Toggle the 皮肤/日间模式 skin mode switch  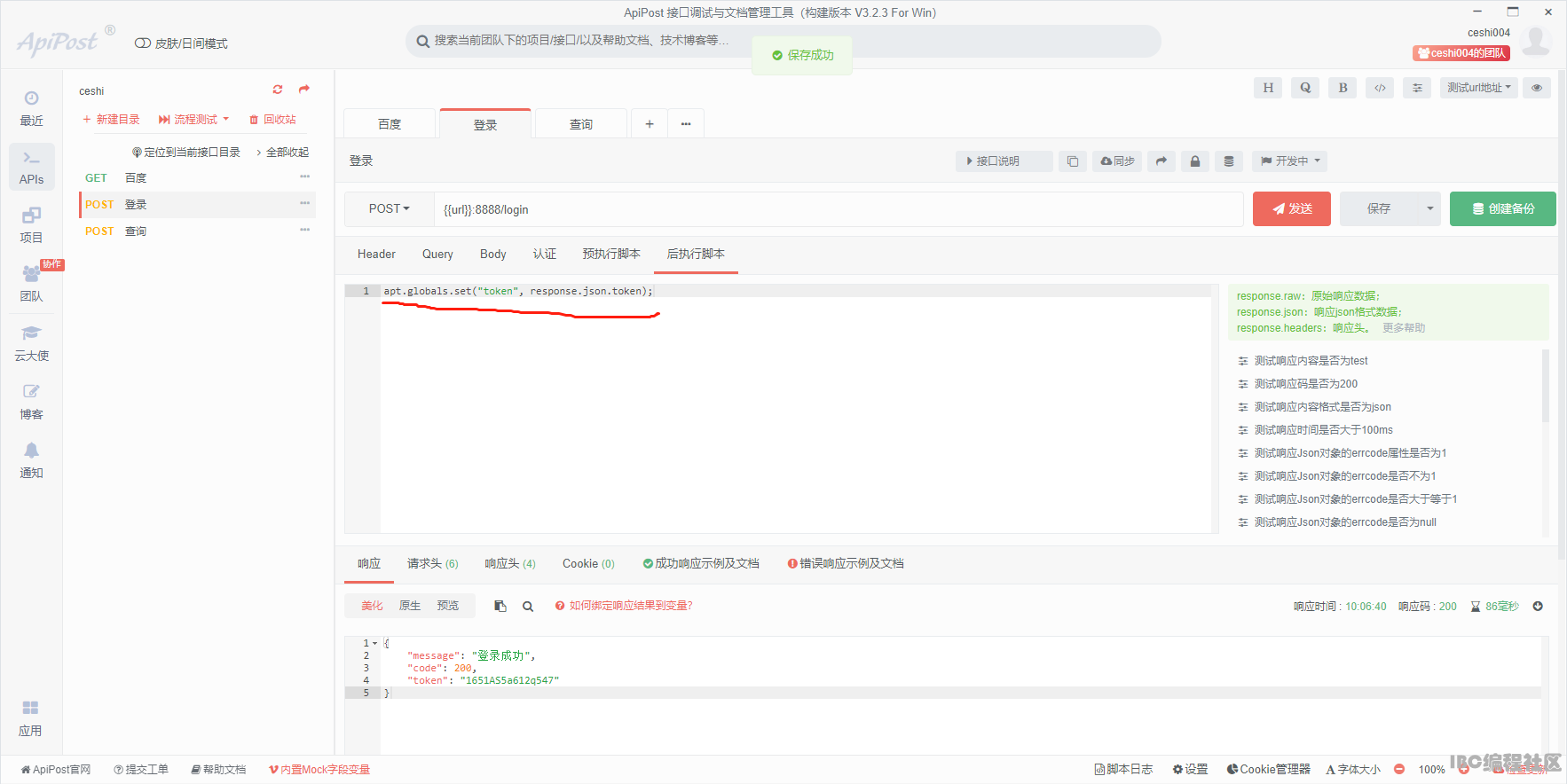point(142,43)
